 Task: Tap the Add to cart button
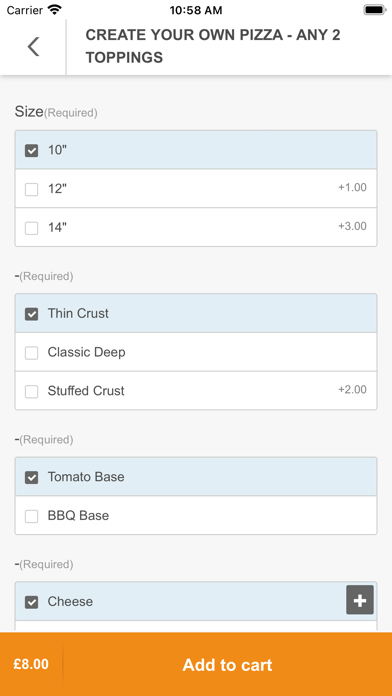click(227, 664)
